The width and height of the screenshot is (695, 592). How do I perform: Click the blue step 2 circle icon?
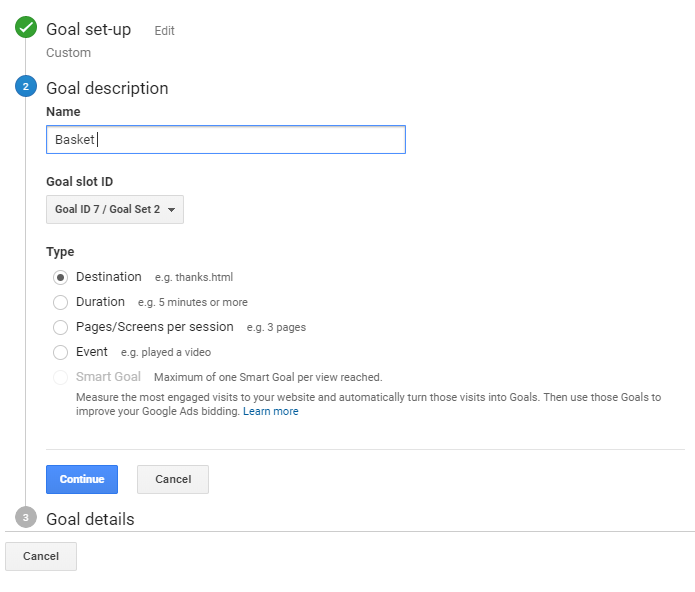tap(26, 87)
